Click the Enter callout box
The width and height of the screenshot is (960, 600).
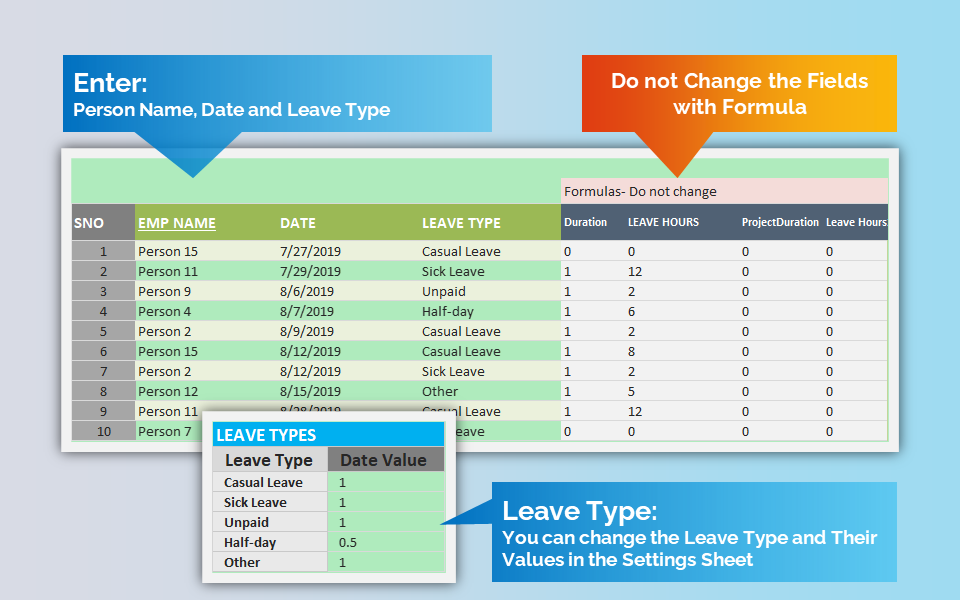point(277,92)
